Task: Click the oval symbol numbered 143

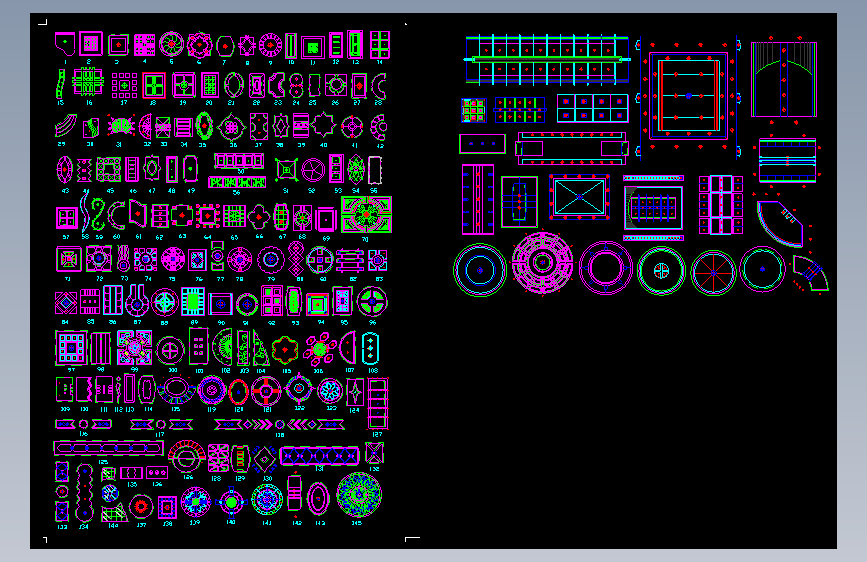Action: pyautogui.click(x=318, y=499)
